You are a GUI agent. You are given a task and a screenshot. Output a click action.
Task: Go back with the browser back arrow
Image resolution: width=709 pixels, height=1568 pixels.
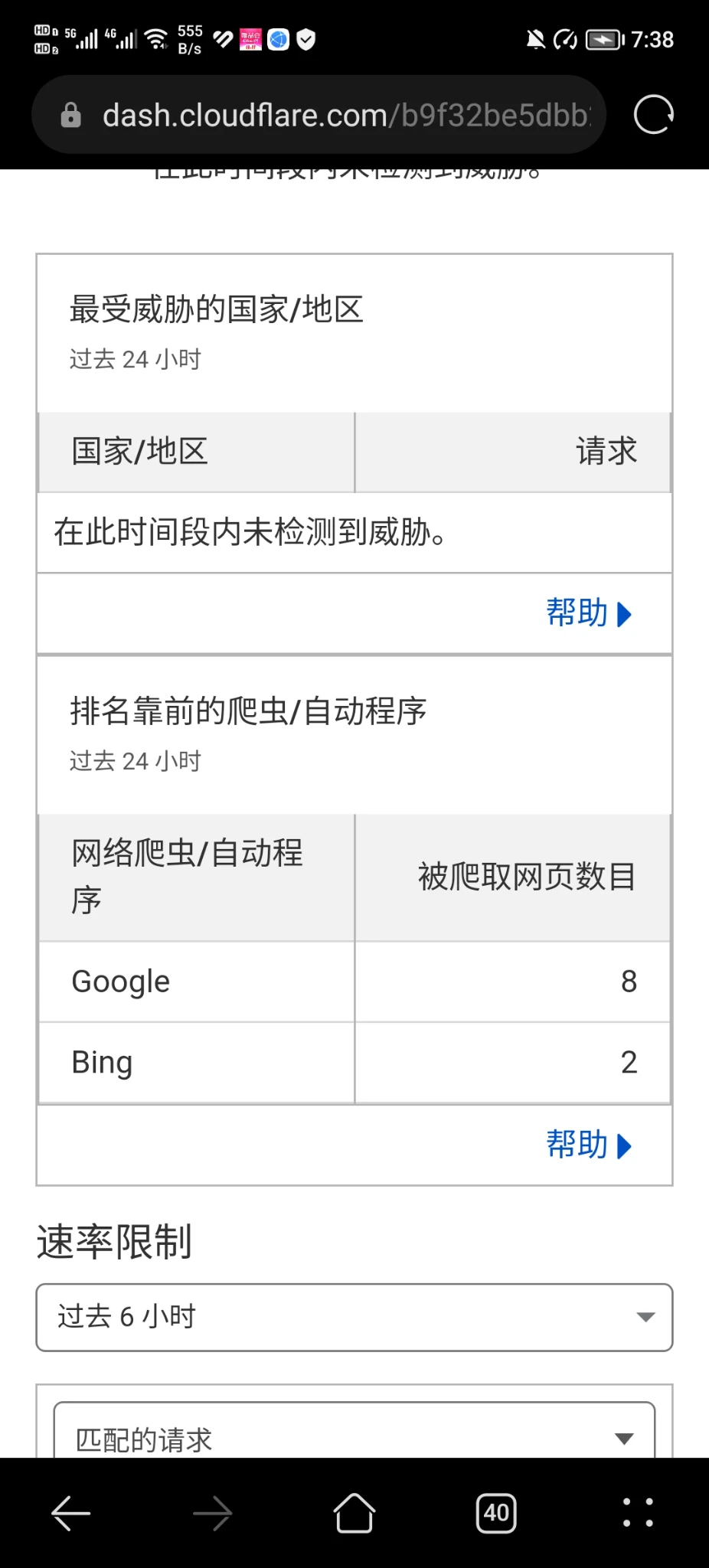pos(71,1513)
